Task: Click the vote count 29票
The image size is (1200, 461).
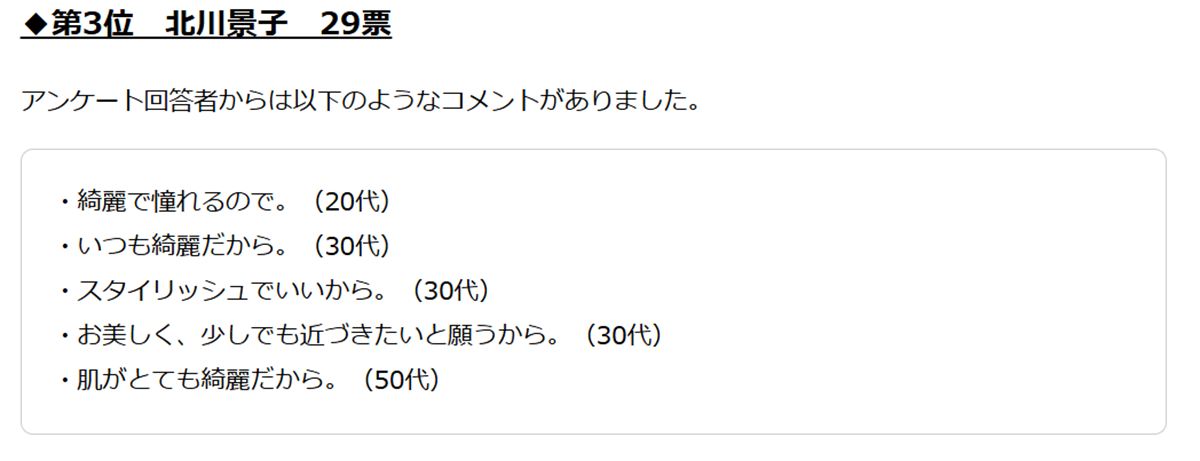Action: (x=356, y=24)
